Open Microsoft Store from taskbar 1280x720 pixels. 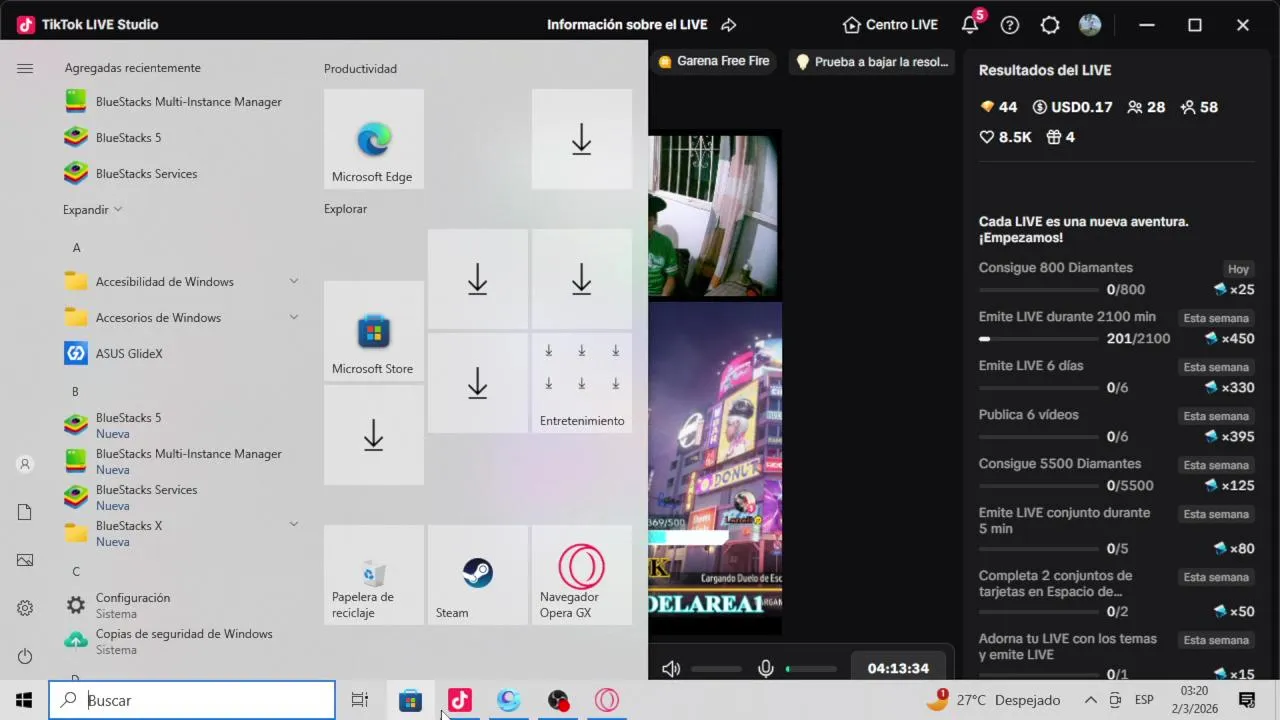(x=410, y=700)
